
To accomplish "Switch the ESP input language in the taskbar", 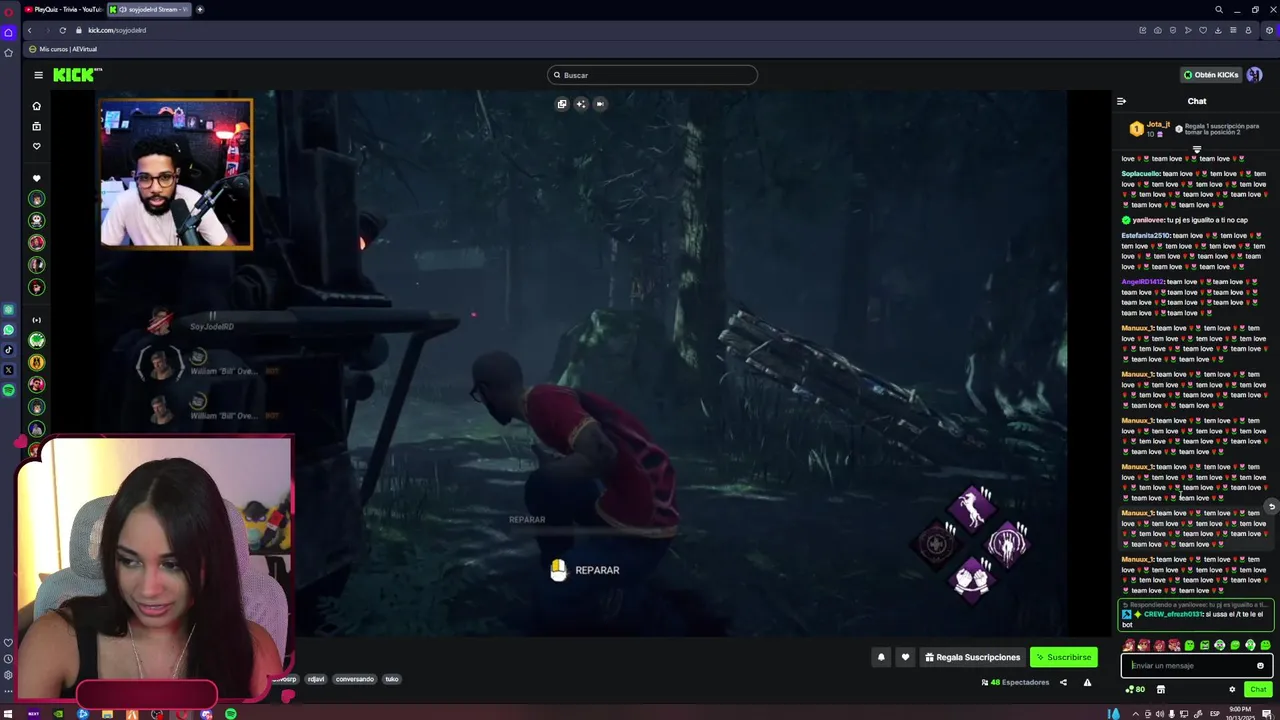I will (x=1214, y=714).
